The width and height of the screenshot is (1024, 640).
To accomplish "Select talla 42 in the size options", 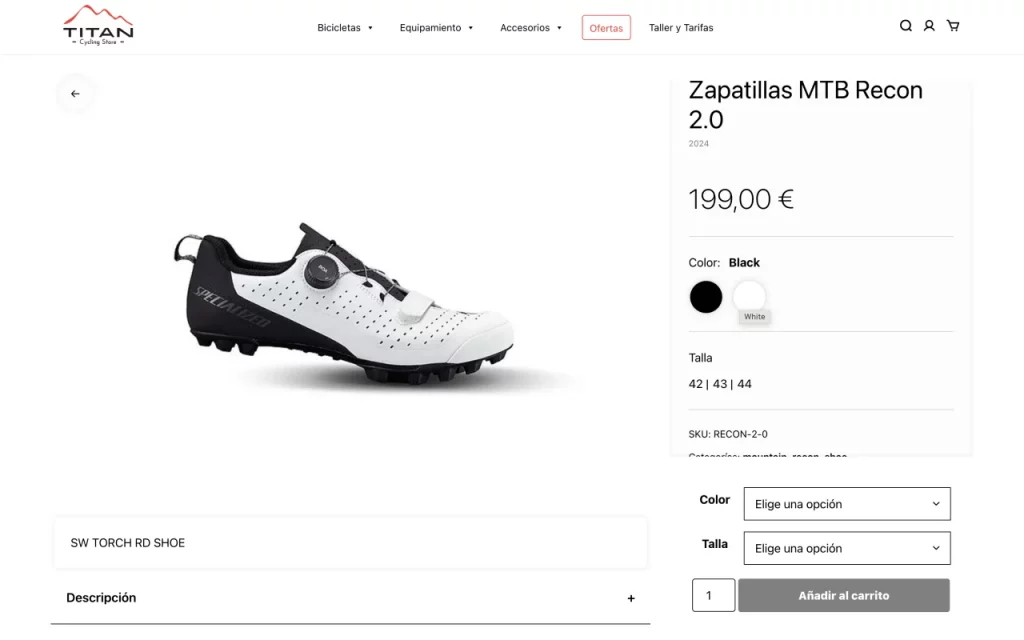I will click(696, 383).
